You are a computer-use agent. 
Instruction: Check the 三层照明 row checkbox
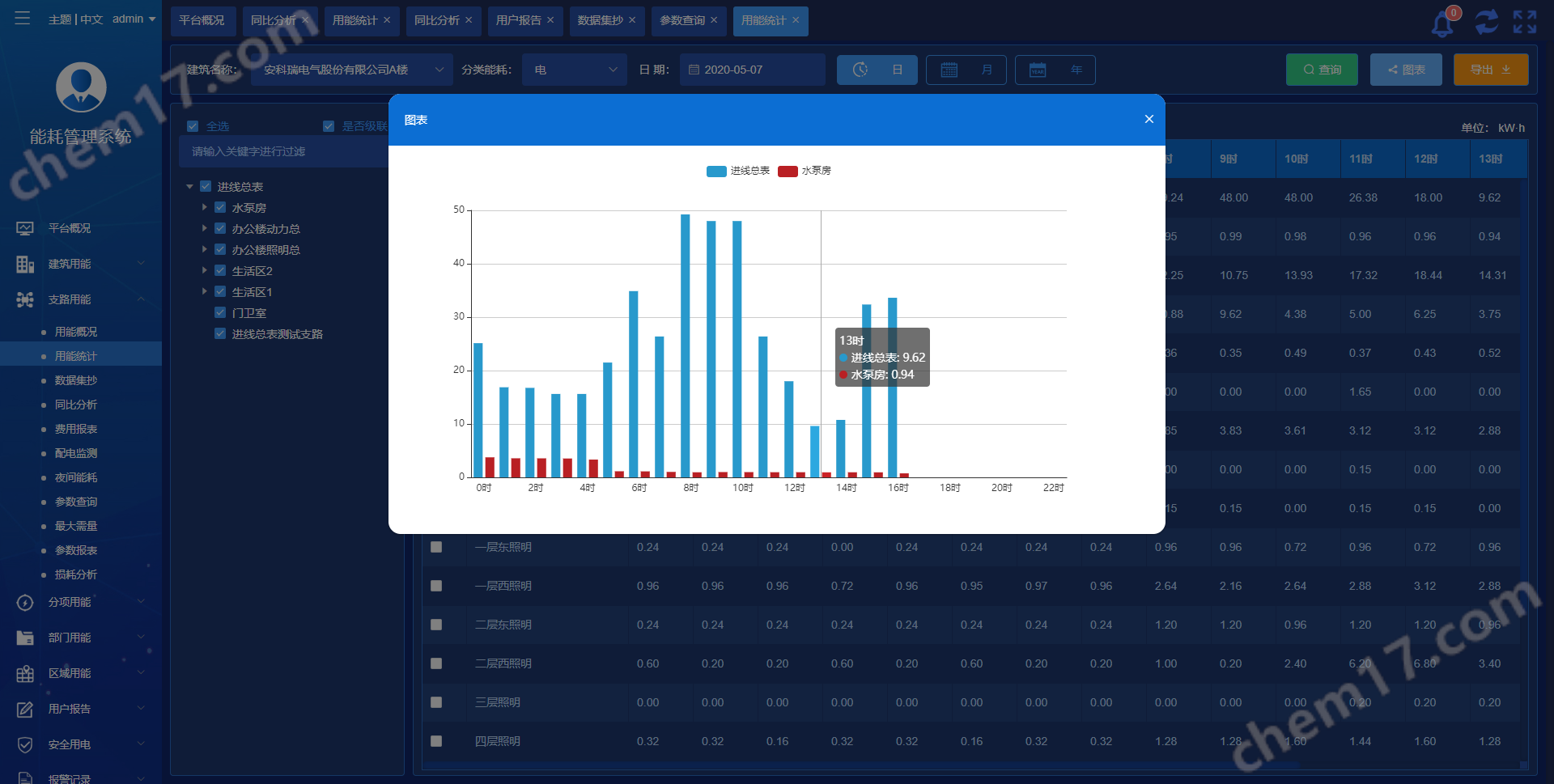pyautogui.click(x=436, y=702)
